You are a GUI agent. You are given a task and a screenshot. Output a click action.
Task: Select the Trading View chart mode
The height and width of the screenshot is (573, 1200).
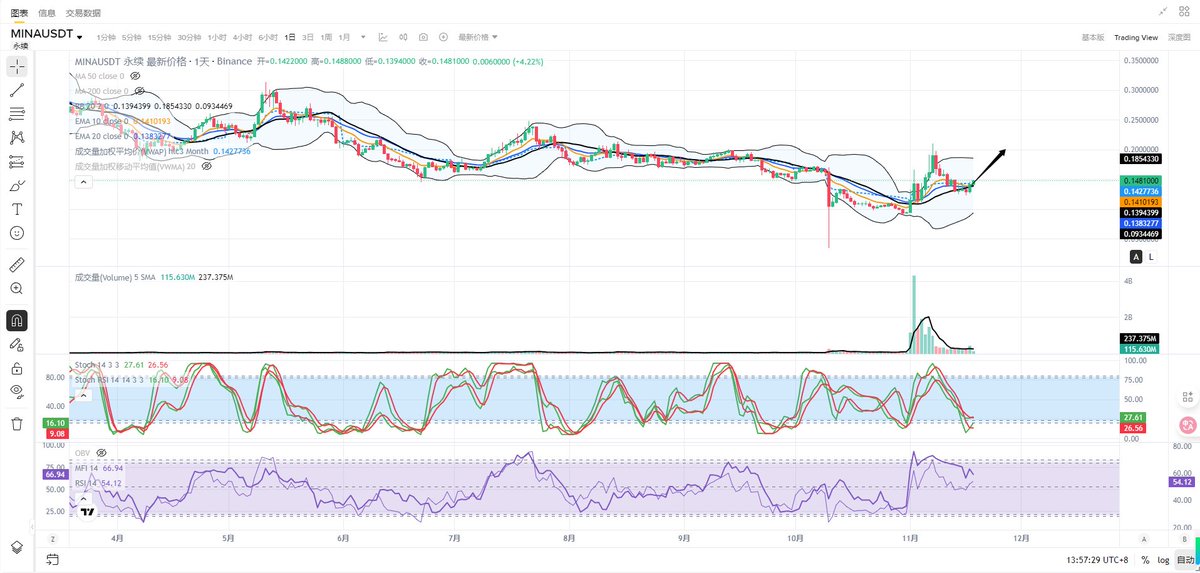click(x=1136, y=37)
